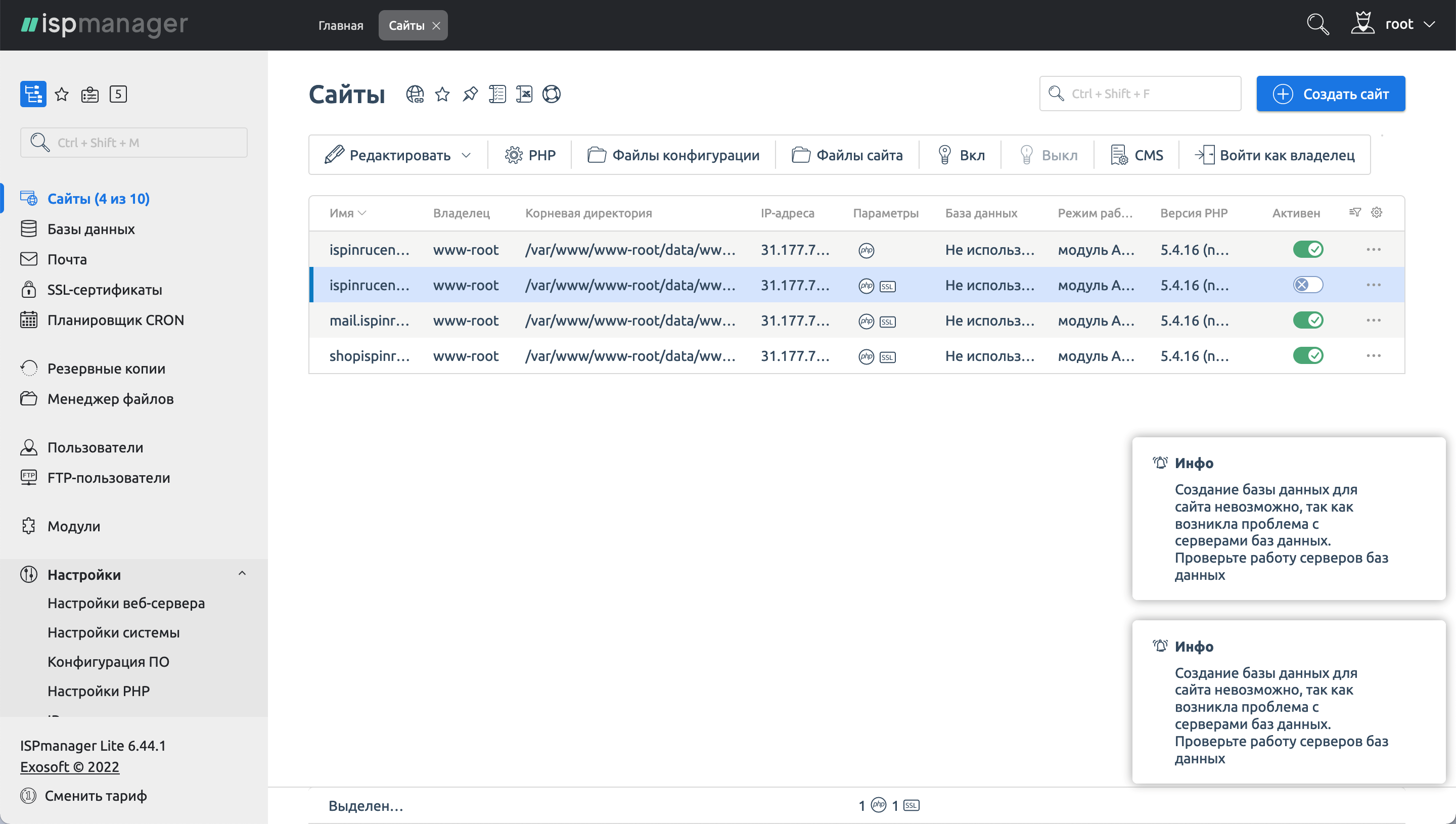Focus the sidebar Ctrl+Shift+M search field
Screen dimensions: 1456x824
(134, 143)
